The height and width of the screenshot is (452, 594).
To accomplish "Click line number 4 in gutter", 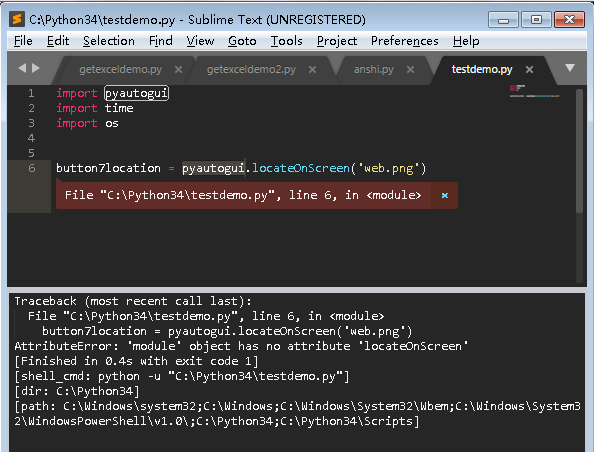I will click(31, 138).
